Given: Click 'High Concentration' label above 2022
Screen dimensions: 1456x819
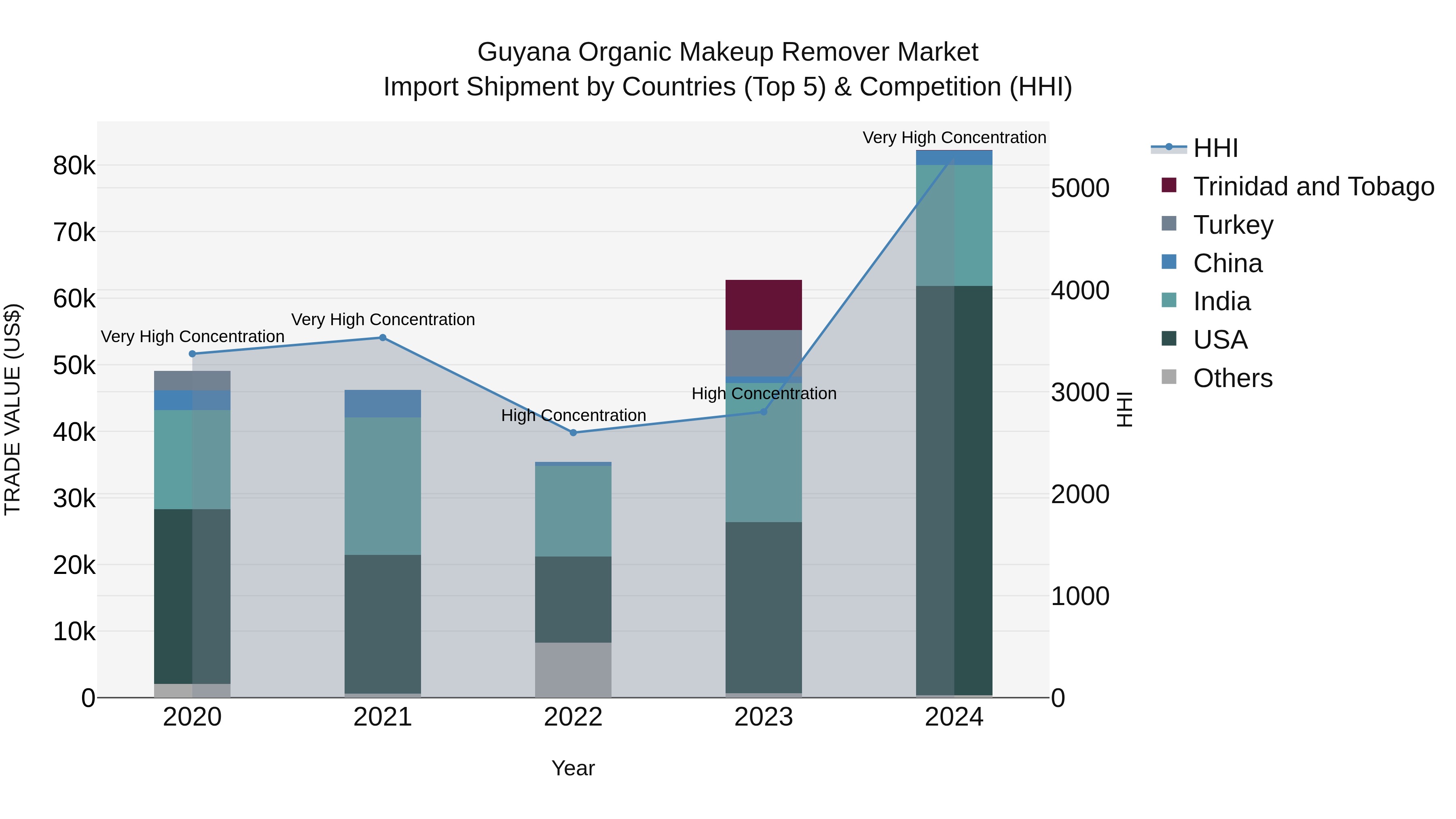Looking at the screenshot, I should pos(573,415).
